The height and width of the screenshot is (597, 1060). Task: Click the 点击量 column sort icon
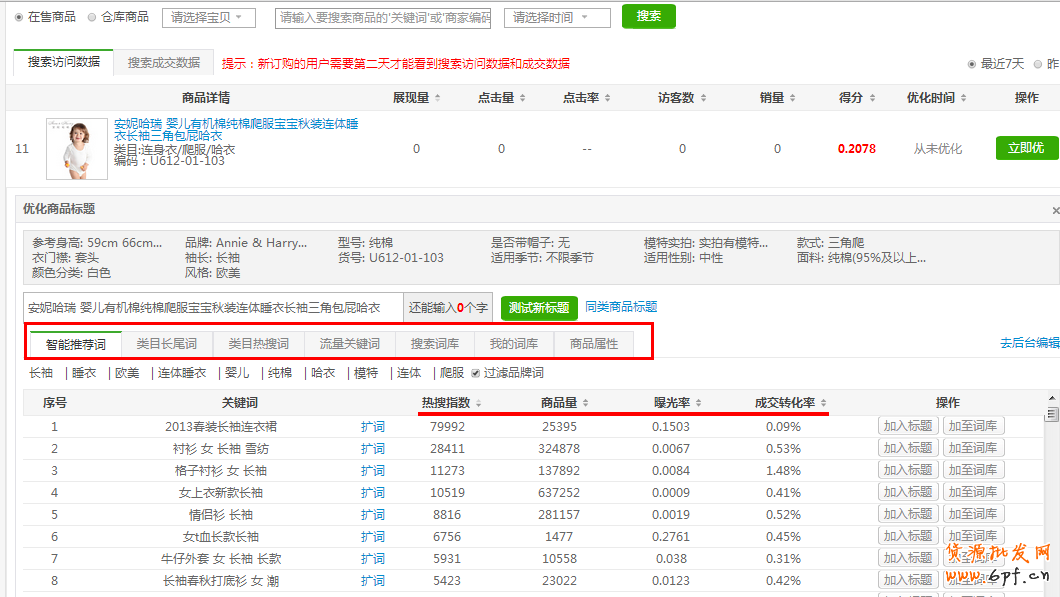pyautogui.click(x=523, y=98)
